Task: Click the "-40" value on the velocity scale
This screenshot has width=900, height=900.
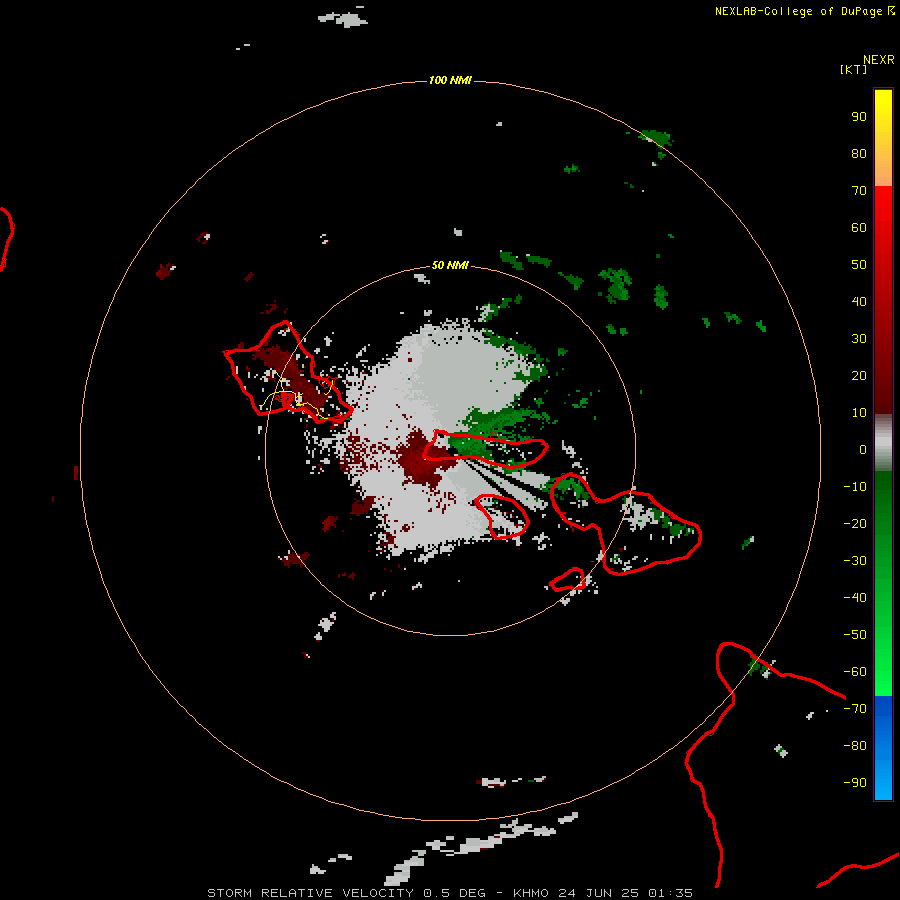Action: 855,598
